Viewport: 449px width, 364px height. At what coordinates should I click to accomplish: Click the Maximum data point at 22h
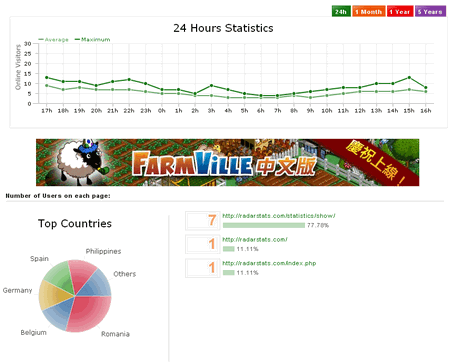[x=129, y=80]
